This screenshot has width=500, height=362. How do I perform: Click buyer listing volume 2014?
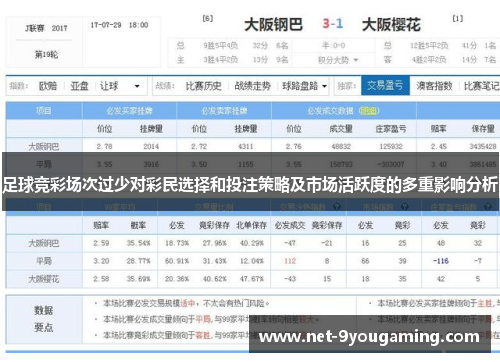(151, 146)
